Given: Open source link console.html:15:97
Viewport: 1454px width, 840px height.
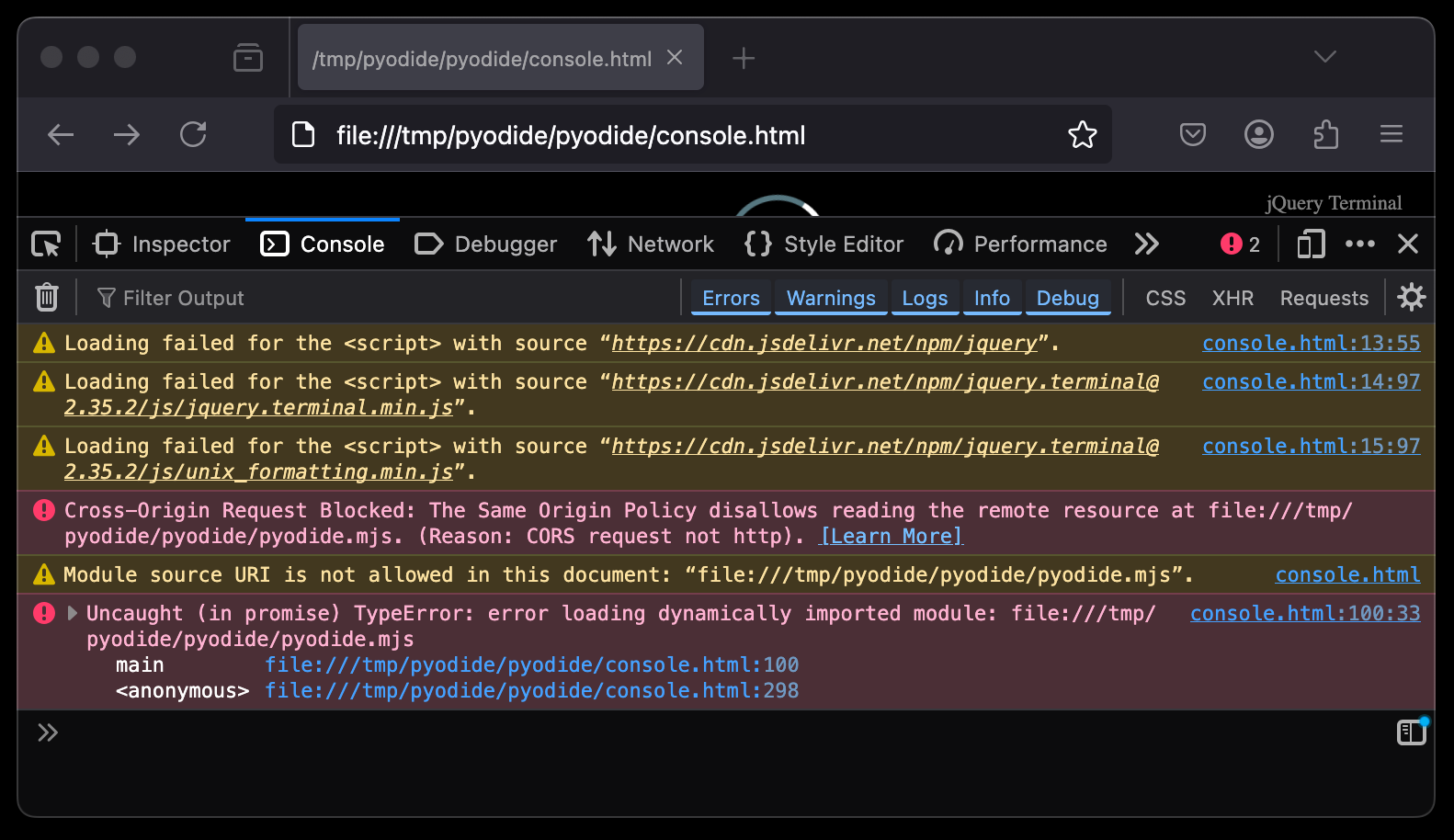Looking at the screenshot, I should click(1312, 446).
